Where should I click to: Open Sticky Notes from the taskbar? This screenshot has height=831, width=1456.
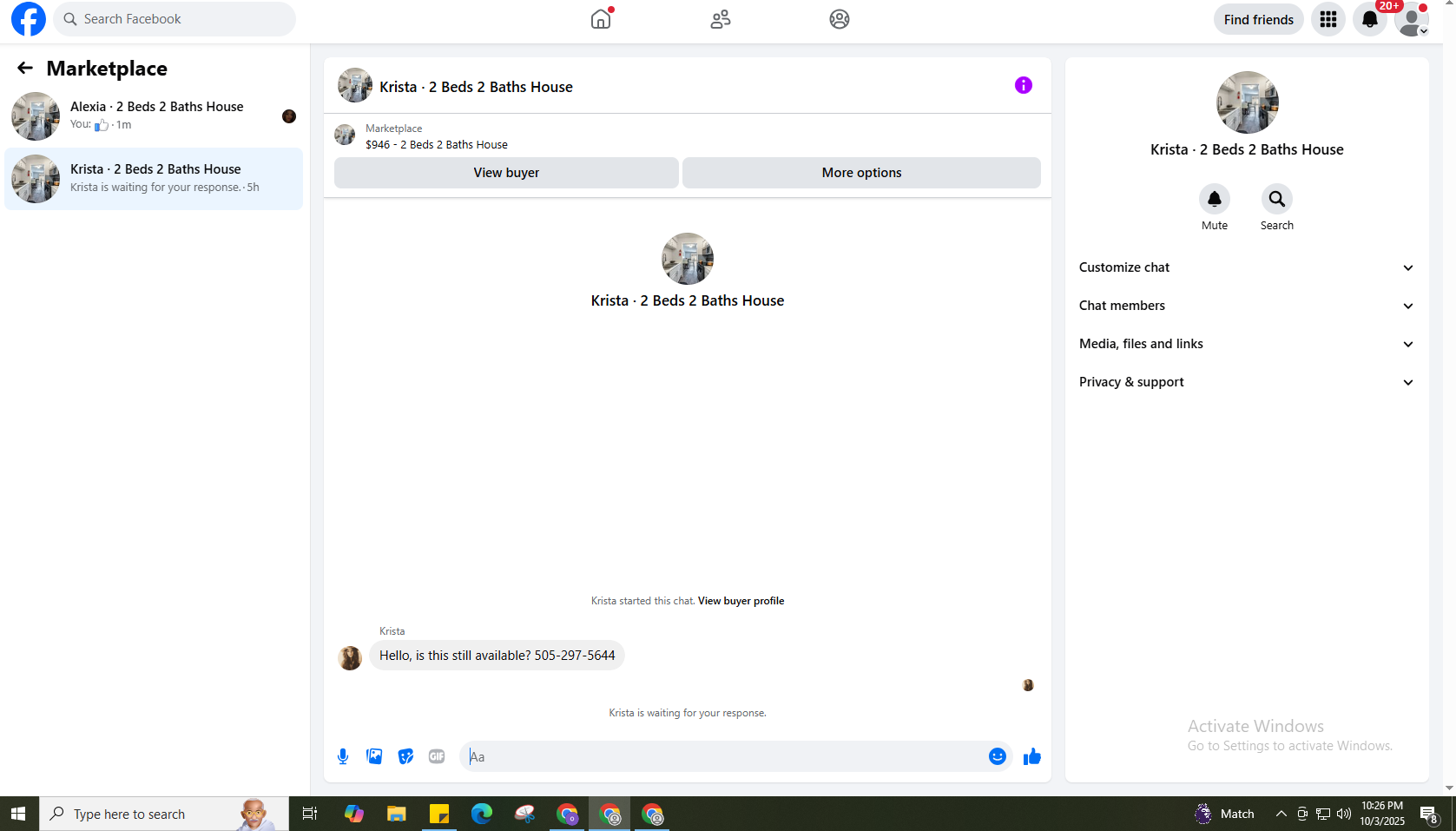coord(439,814)
